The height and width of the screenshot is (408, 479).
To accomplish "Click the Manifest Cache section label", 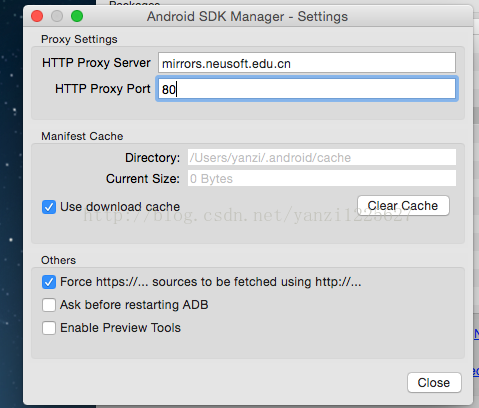I will 82,136.
